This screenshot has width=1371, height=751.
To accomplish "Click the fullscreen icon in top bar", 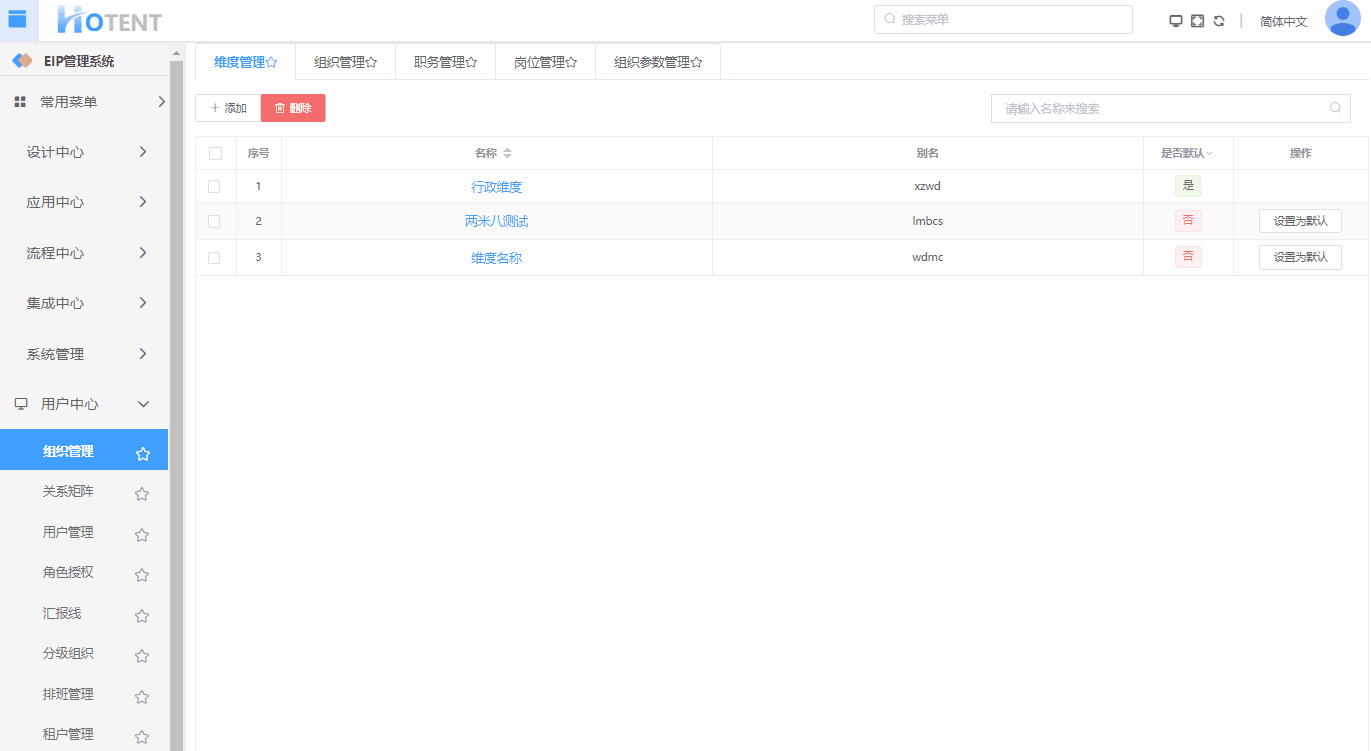I will pos(1197,21).
